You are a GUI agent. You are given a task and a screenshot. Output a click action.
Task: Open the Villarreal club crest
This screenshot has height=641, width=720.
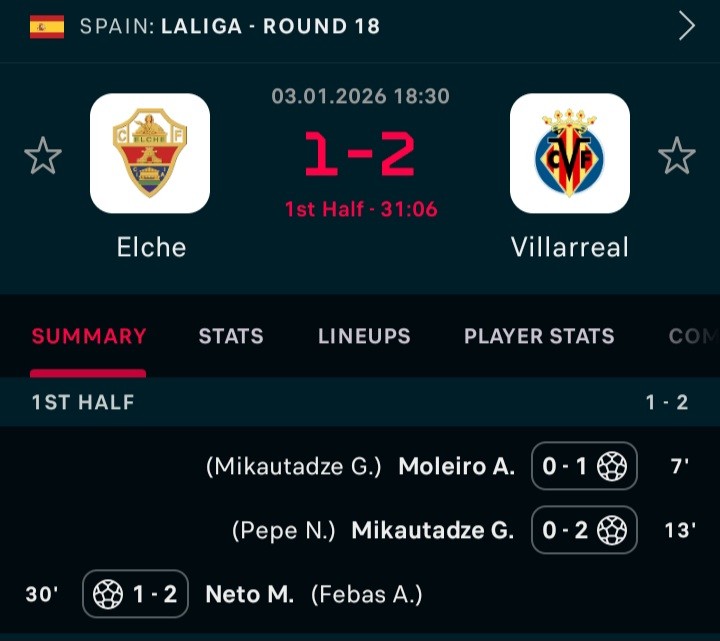coord(570,153)
